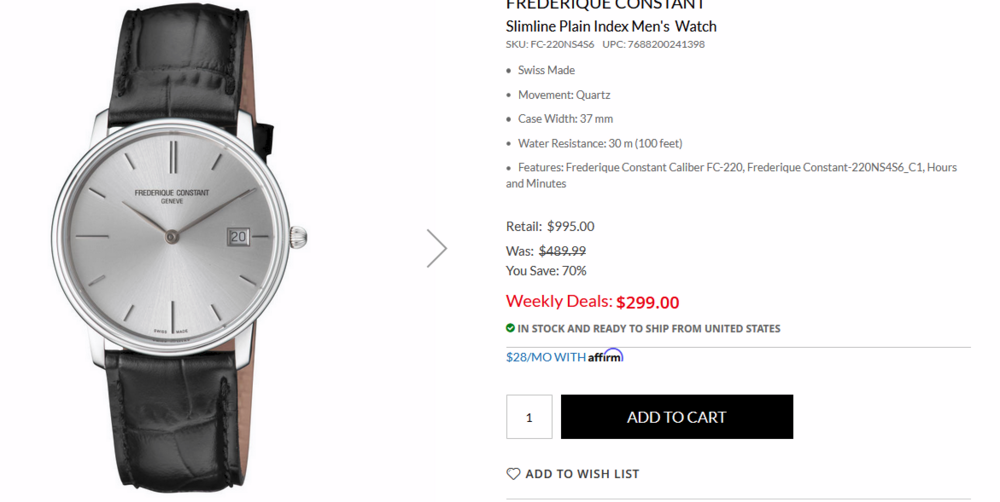The height and width of the screenshot is (502, 1000).
Task: Click the Slimline Plain Index Men's Watch title
Action: coord(611,26)
